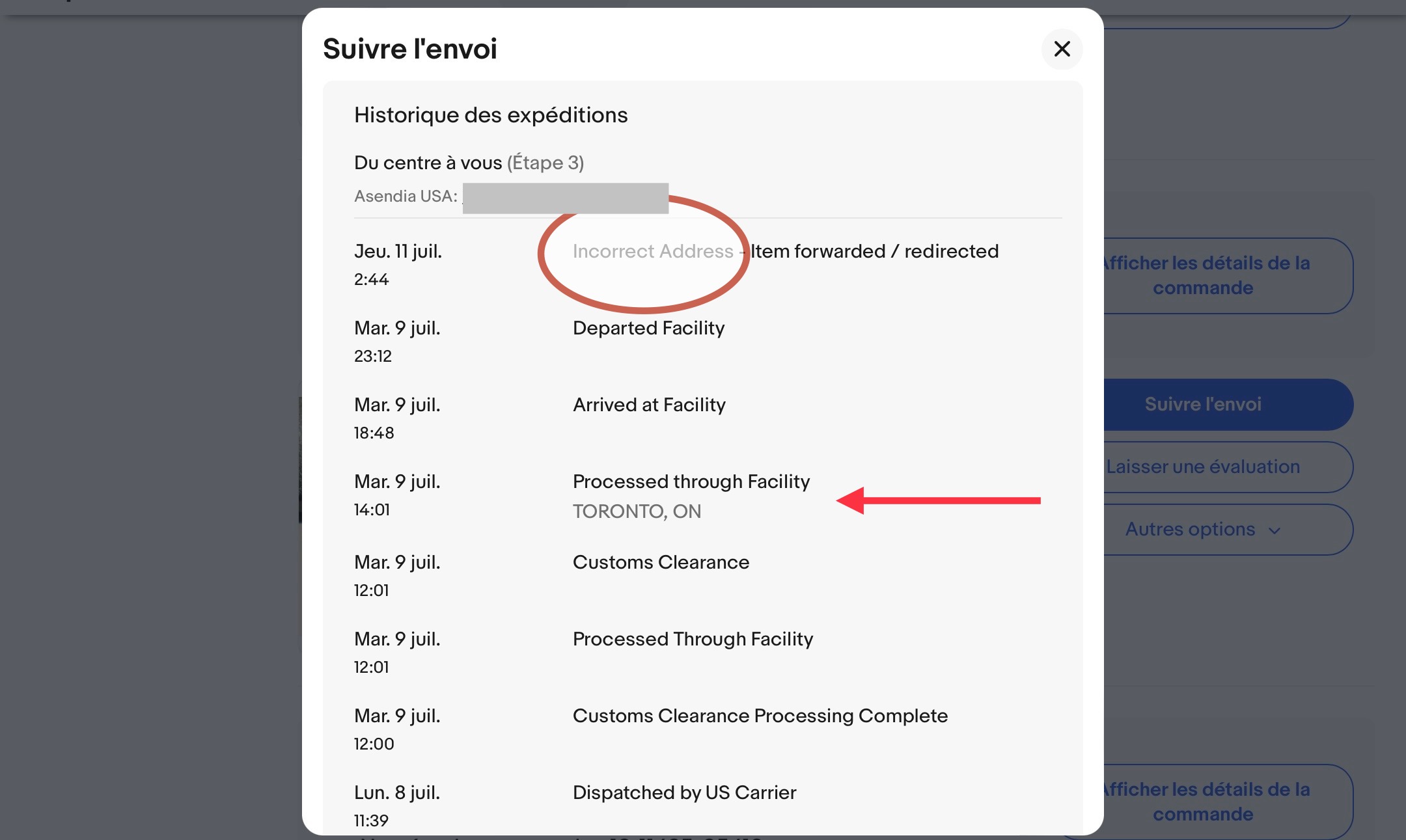Click the Historique des expéditions heading
1406x840 pixels.
491,115
